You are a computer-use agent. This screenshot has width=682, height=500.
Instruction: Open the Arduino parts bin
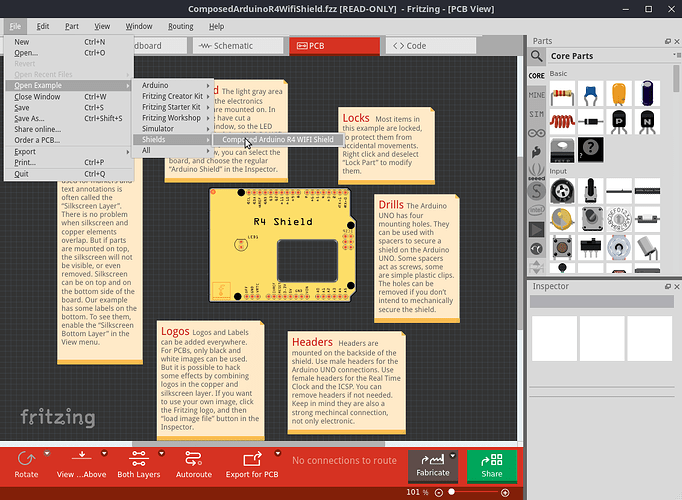[x=537, y=133]
